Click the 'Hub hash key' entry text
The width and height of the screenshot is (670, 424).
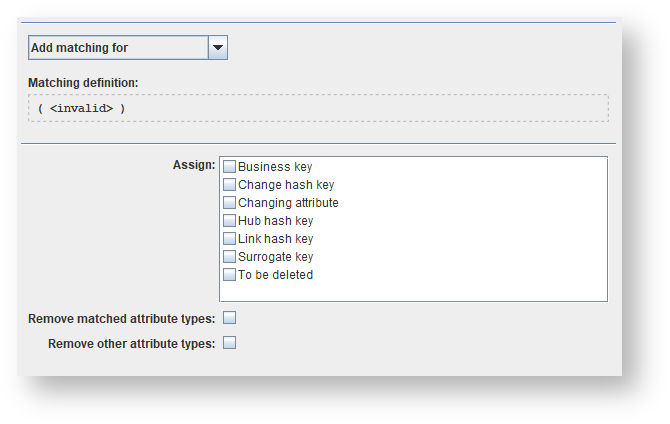(276, 221)
